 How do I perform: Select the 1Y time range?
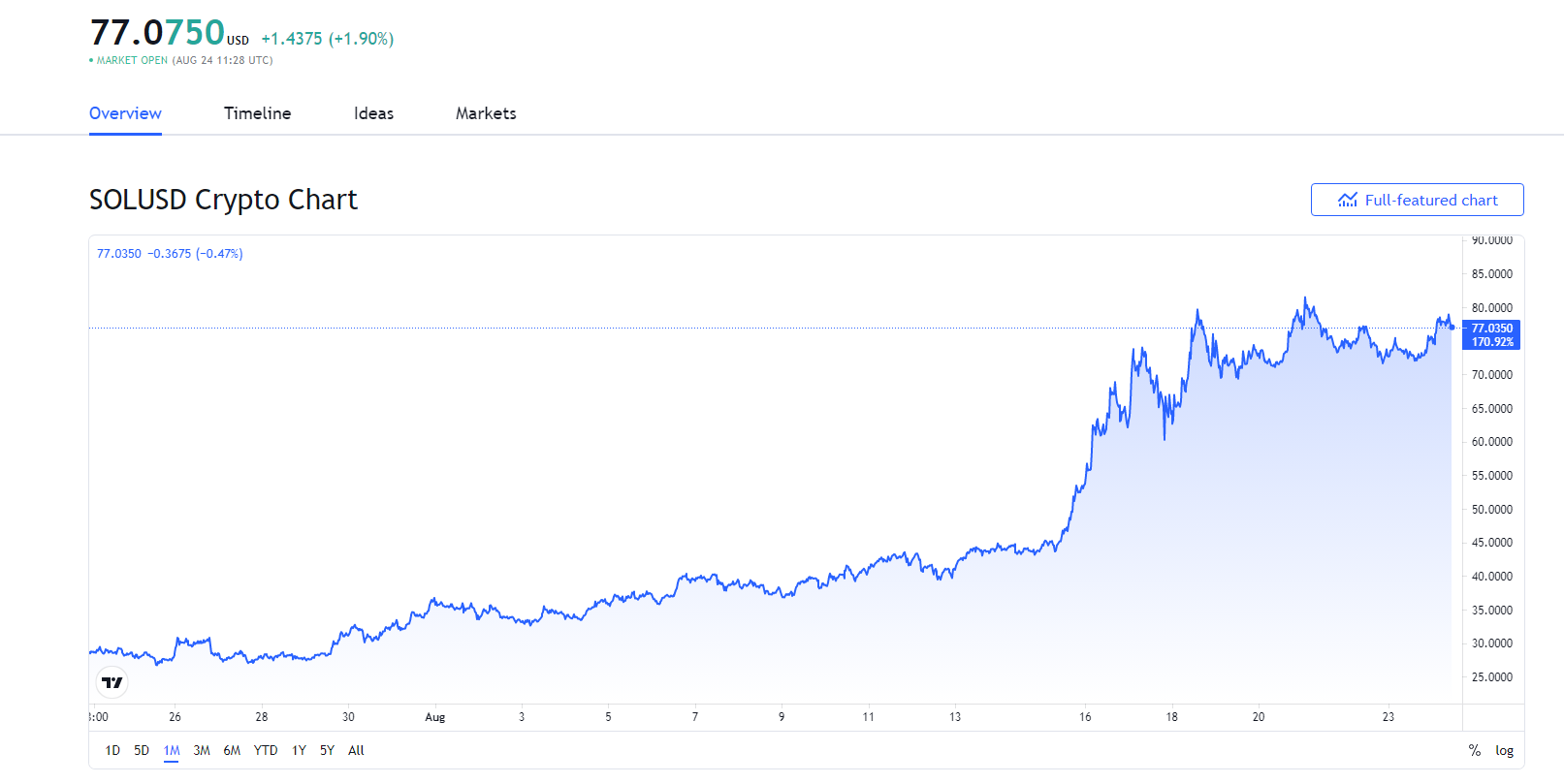click(299, 750)
